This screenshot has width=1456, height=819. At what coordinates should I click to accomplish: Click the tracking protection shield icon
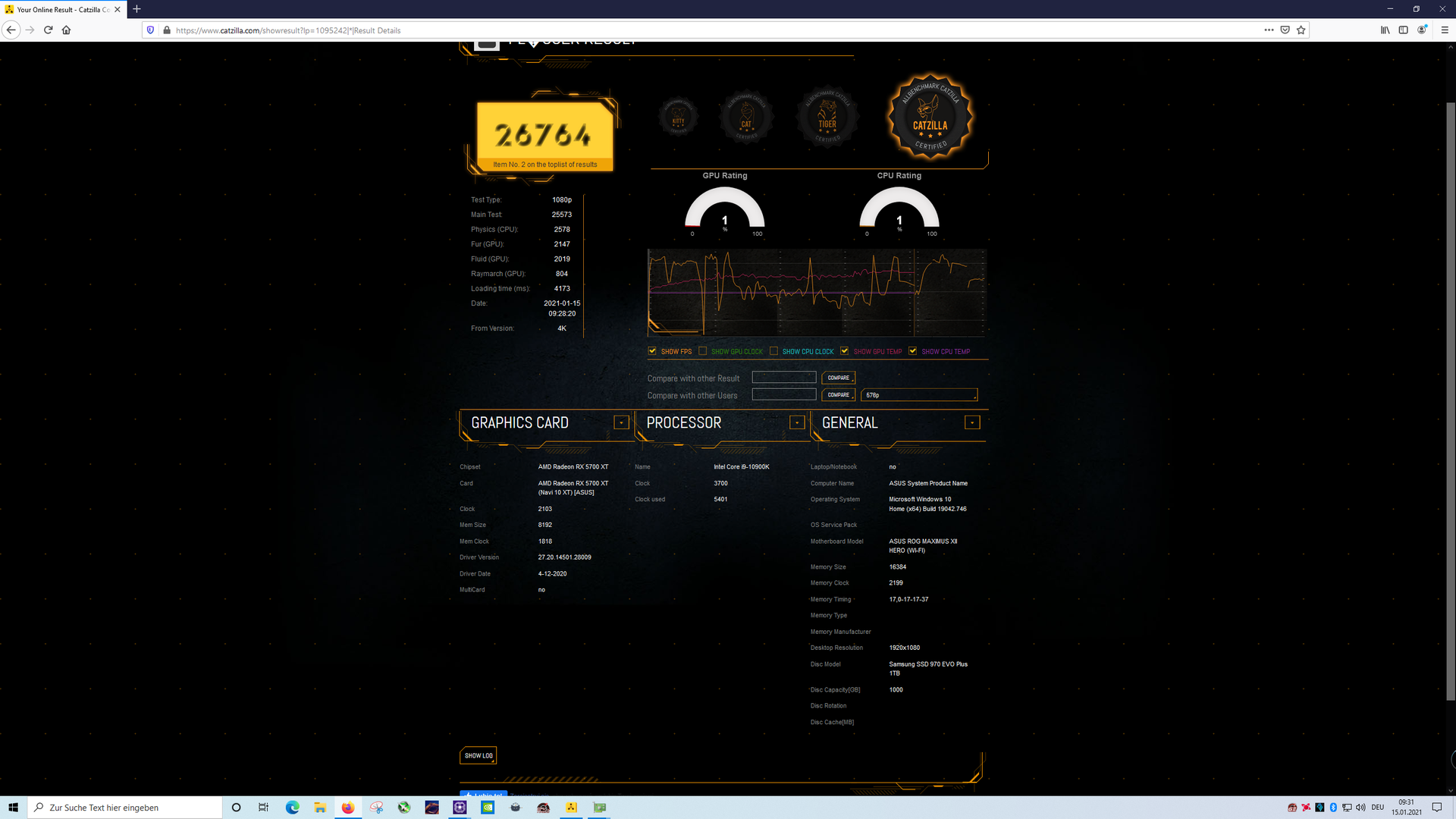click(x=150, y=30)
